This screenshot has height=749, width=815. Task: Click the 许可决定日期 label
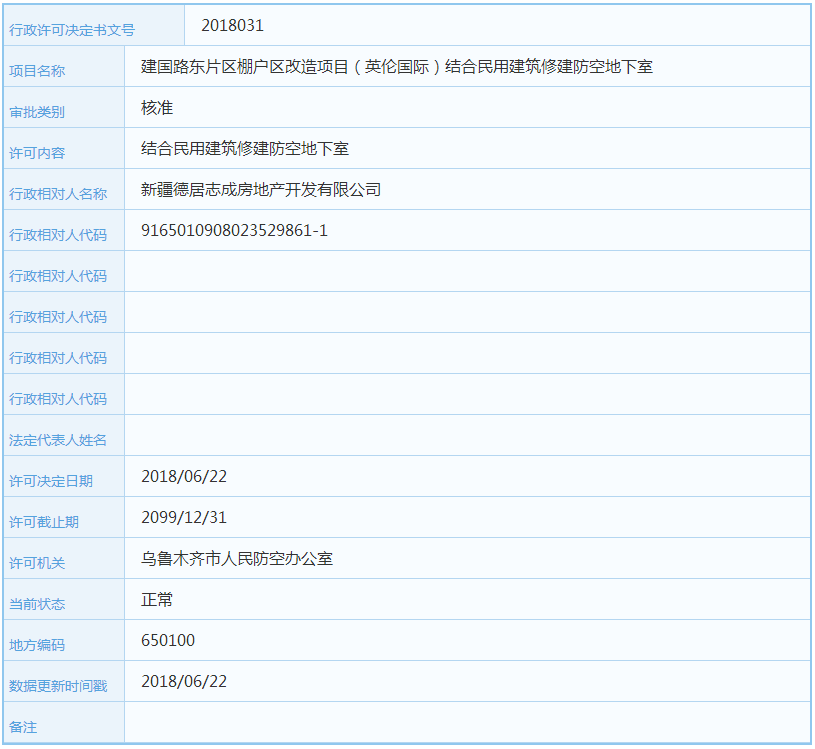(51, 482)
